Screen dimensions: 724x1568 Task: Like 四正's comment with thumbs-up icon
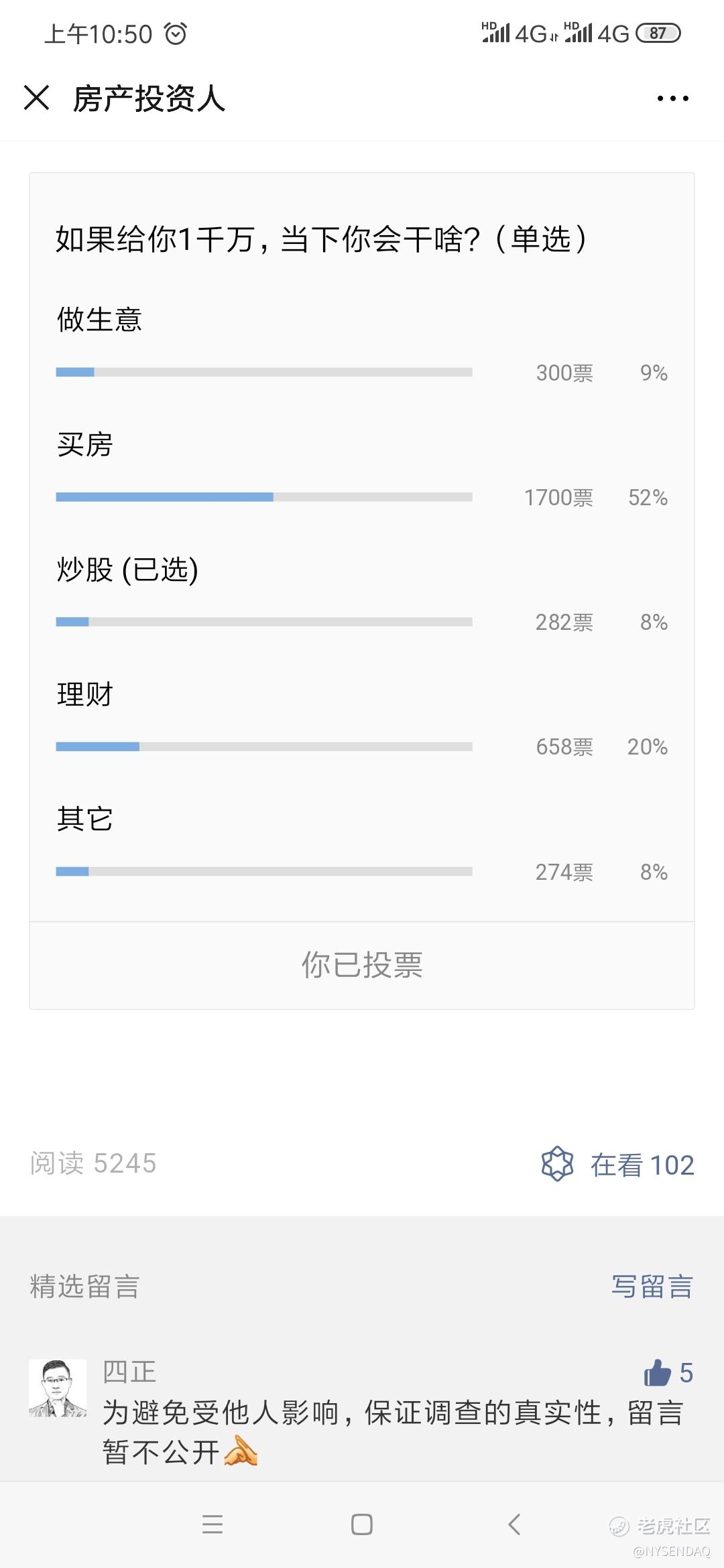(x=658, y=1373)
